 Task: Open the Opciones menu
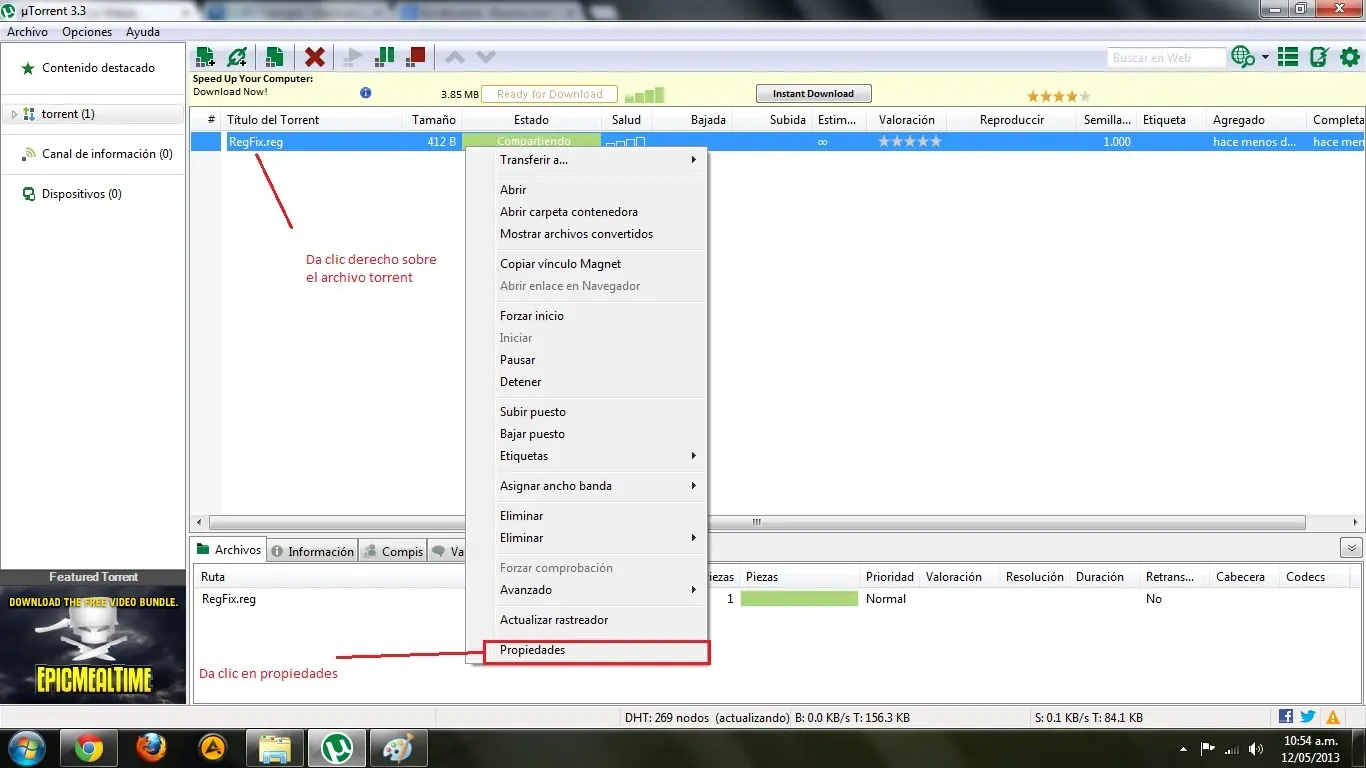point(87,32)
